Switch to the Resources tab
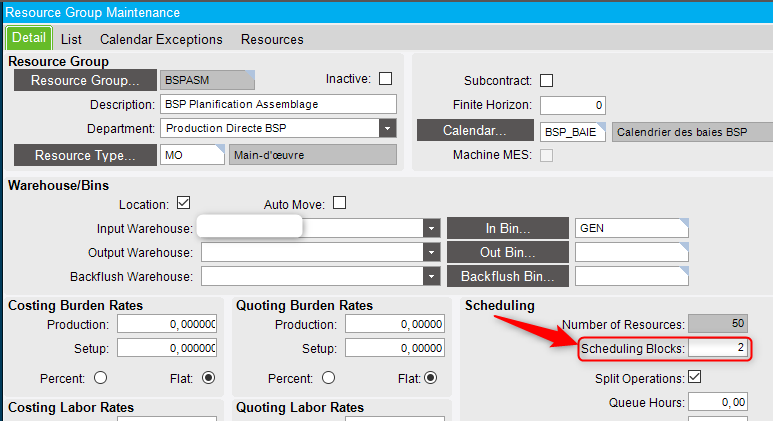The width and height of the screenshot is (773, 421). pyautogui.click(x=272, y=39)
